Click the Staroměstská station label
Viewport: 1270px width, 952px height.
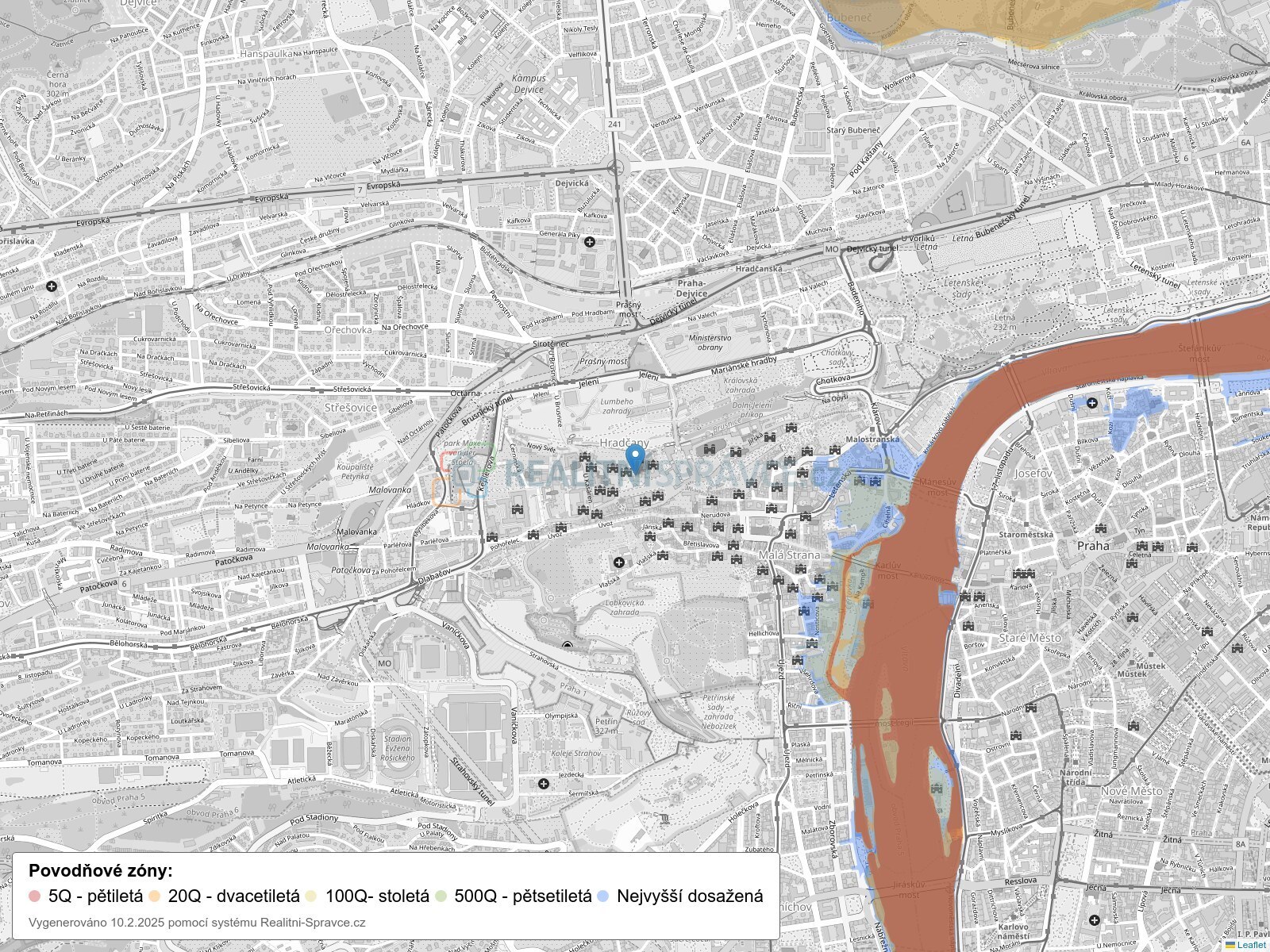coord(1026,535)
